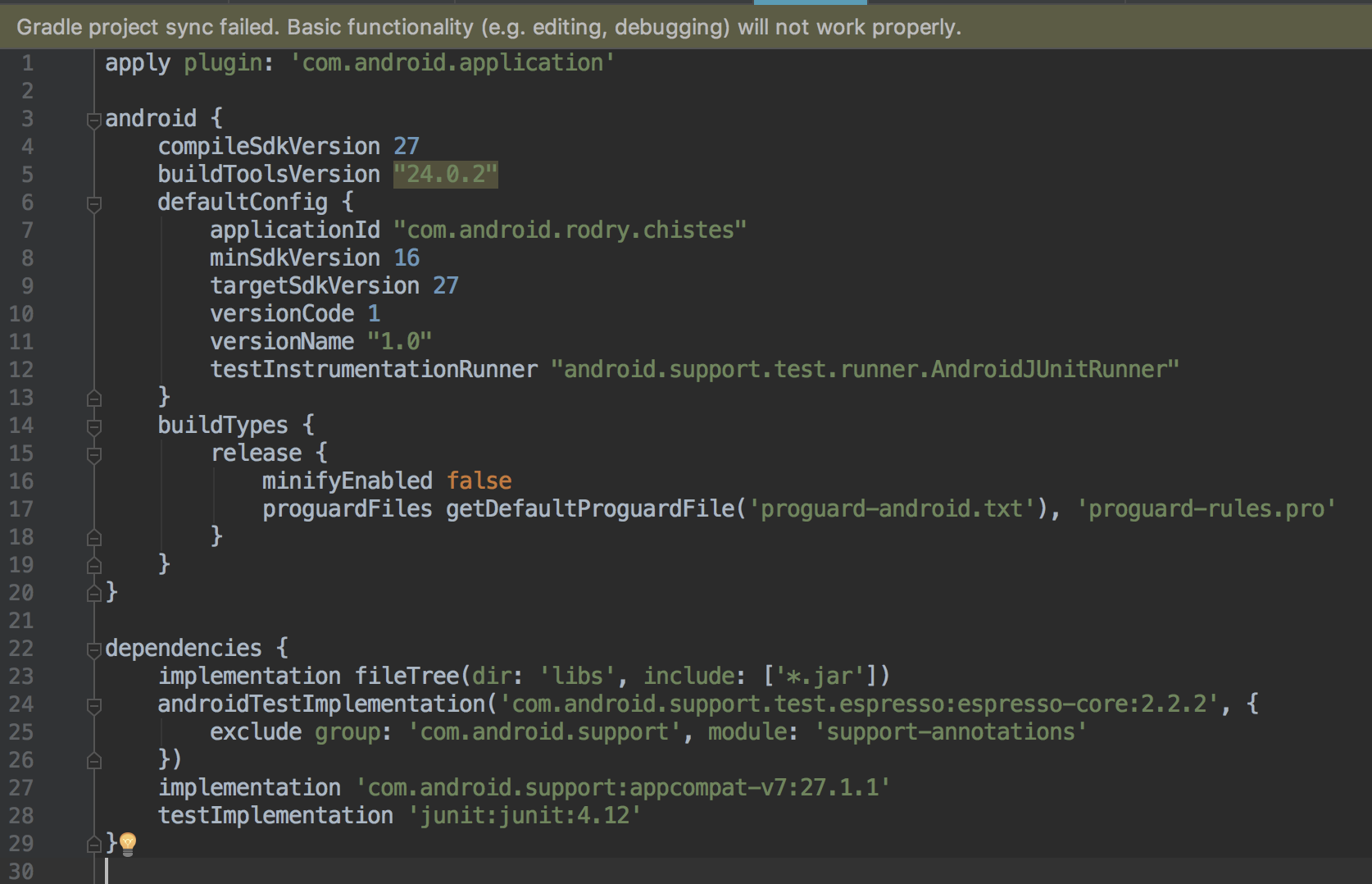Click minSdkVersion value 16

point(407,257)
